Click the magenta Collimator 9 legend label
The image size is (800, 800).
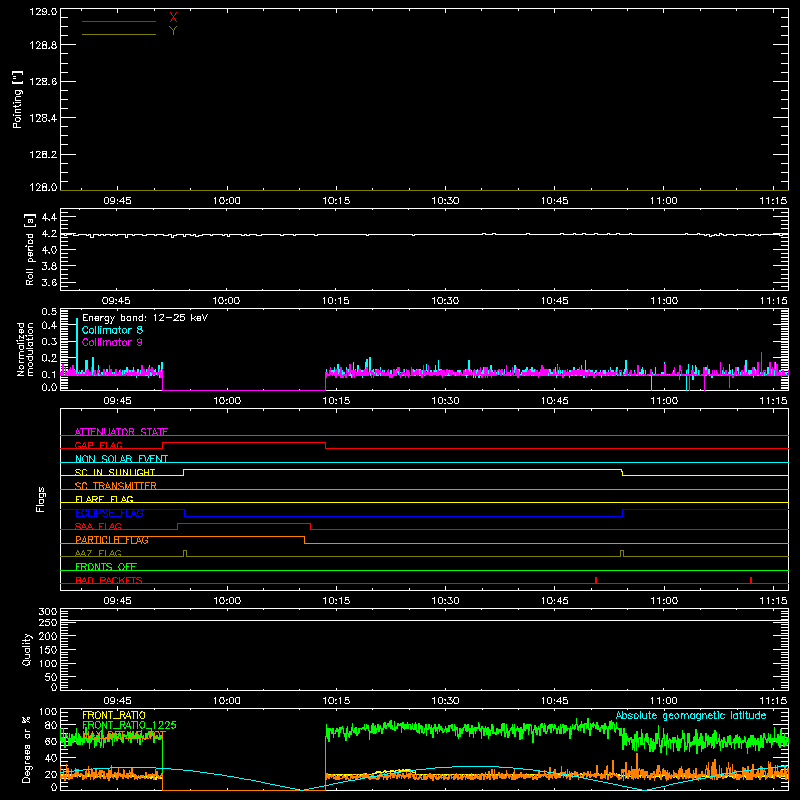coord(112,342)
